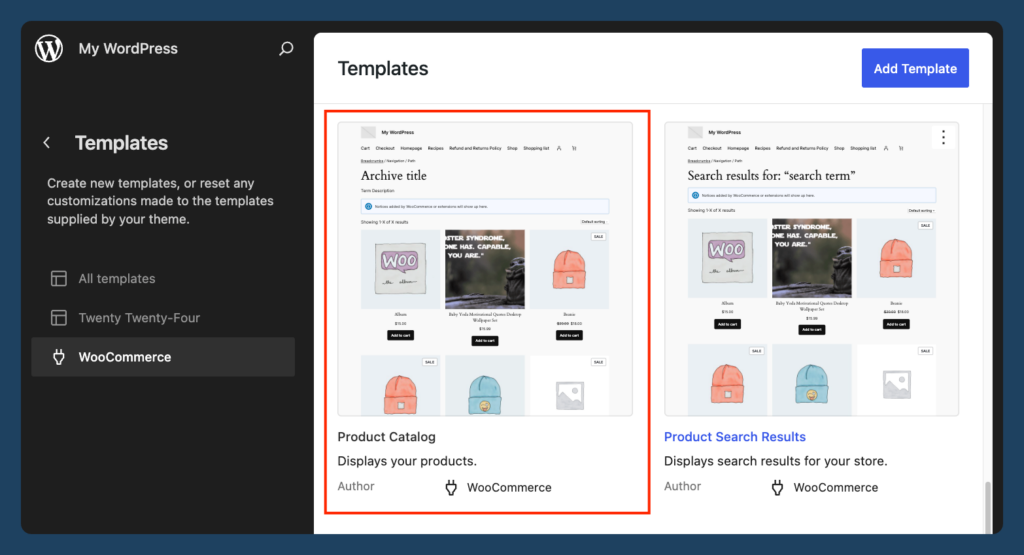Open the Product Search Results preview thumbnail
Image resolution: width=1024 pixels, height=555 pixels.
click(811, 269)
